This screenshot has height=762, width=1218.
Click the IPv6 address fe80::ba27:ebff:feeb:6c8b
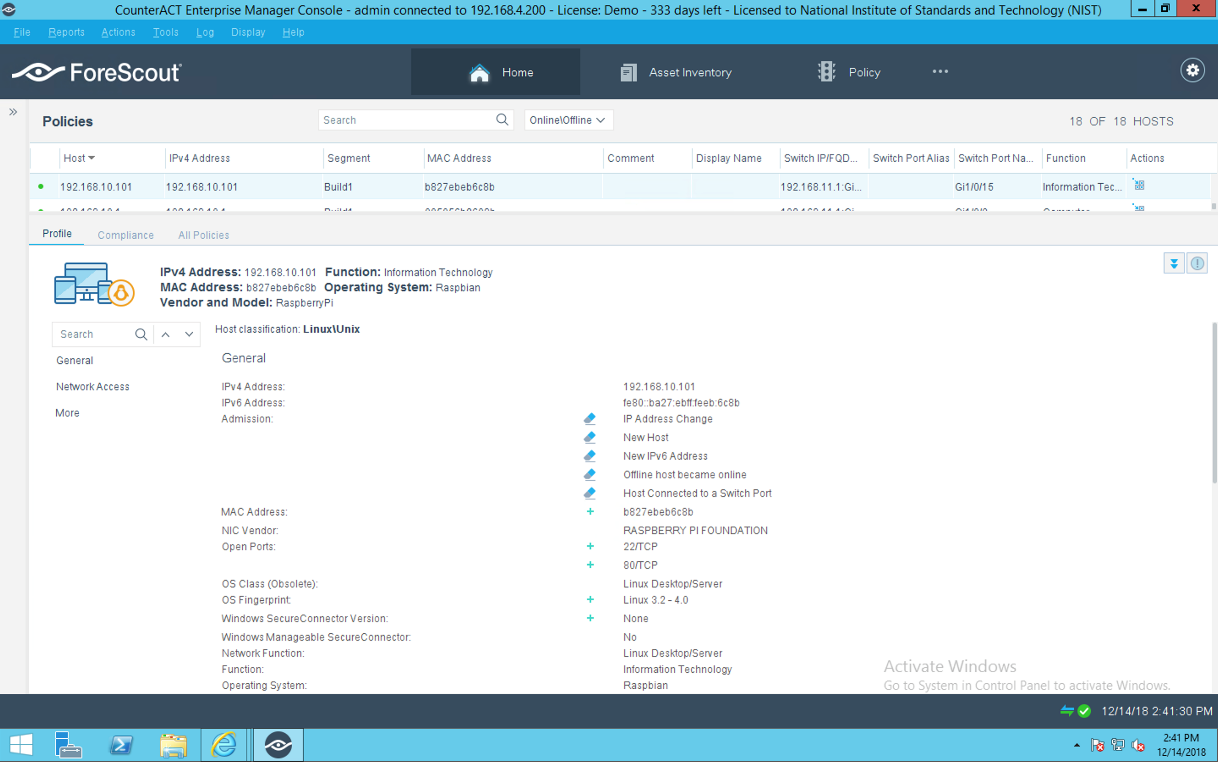tap(681, 403)
